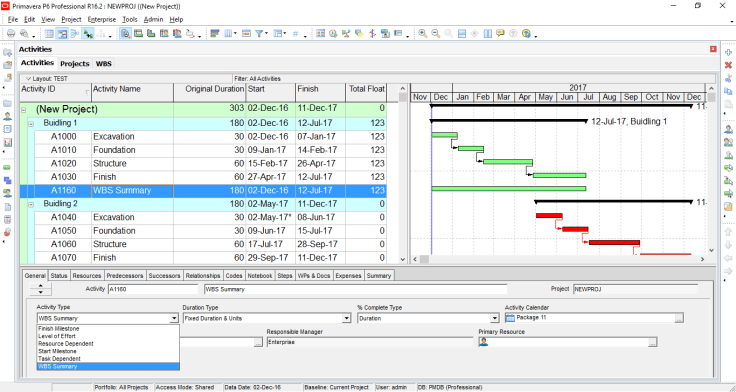Click the Level Resources icon
The image size is (736, 392).
tap(346, 33)
